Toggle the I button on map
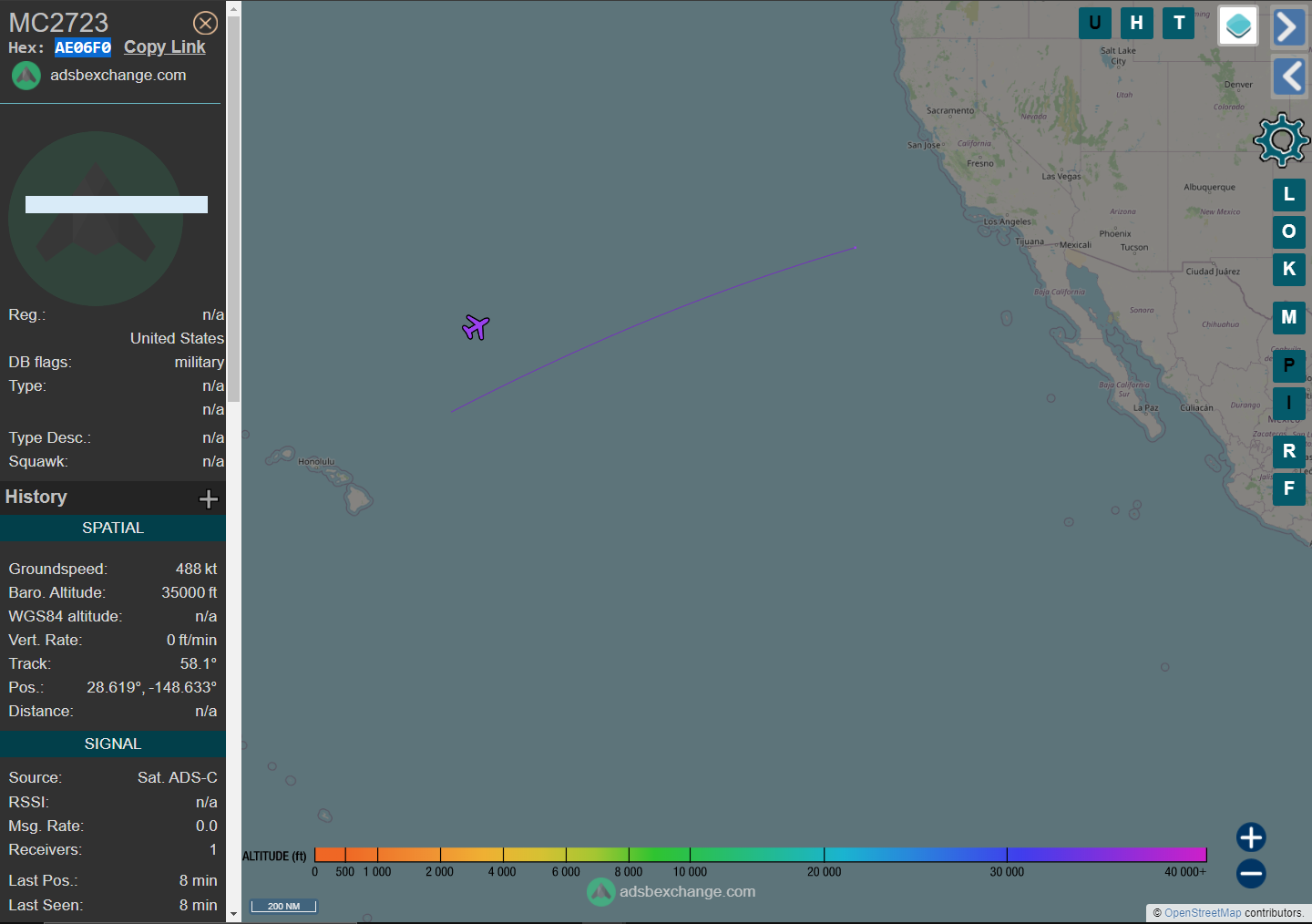Screen dimensions: 1312x924 [x=1289, y=403]
